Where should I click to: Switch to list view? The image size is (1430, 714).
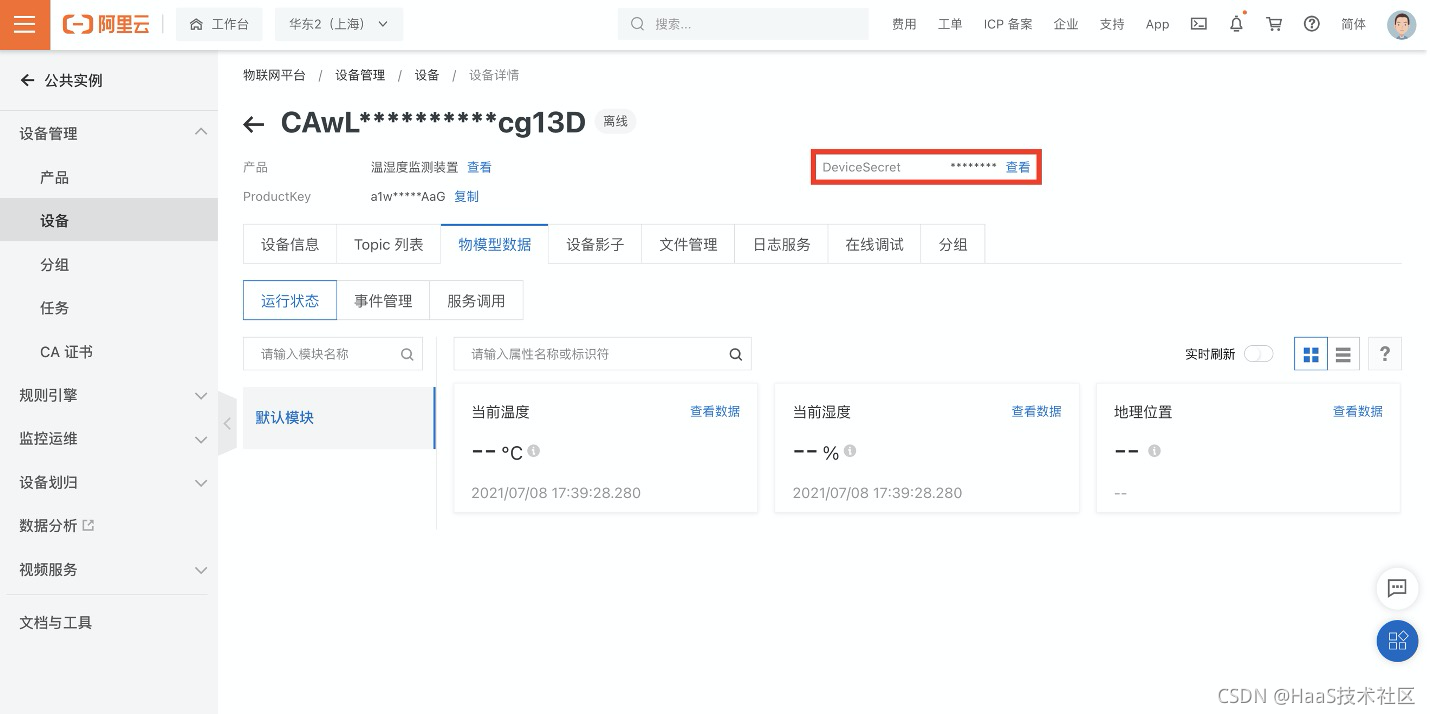[1344, 354]
